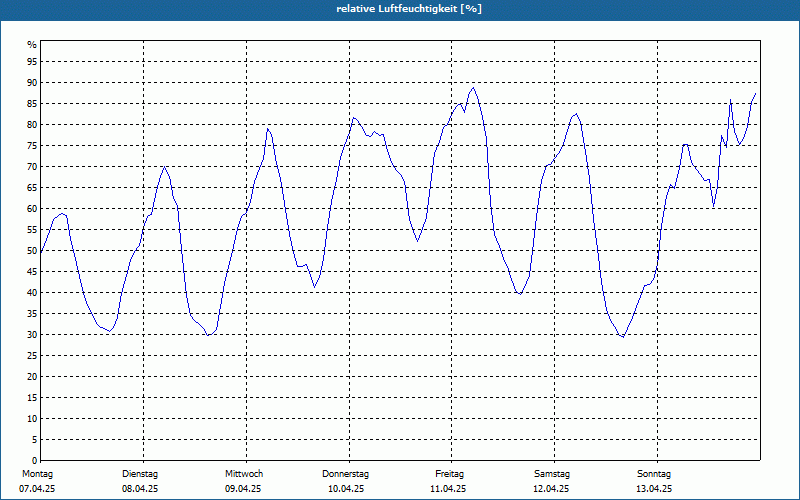Select the 40 y-axis value

(32, 293)
